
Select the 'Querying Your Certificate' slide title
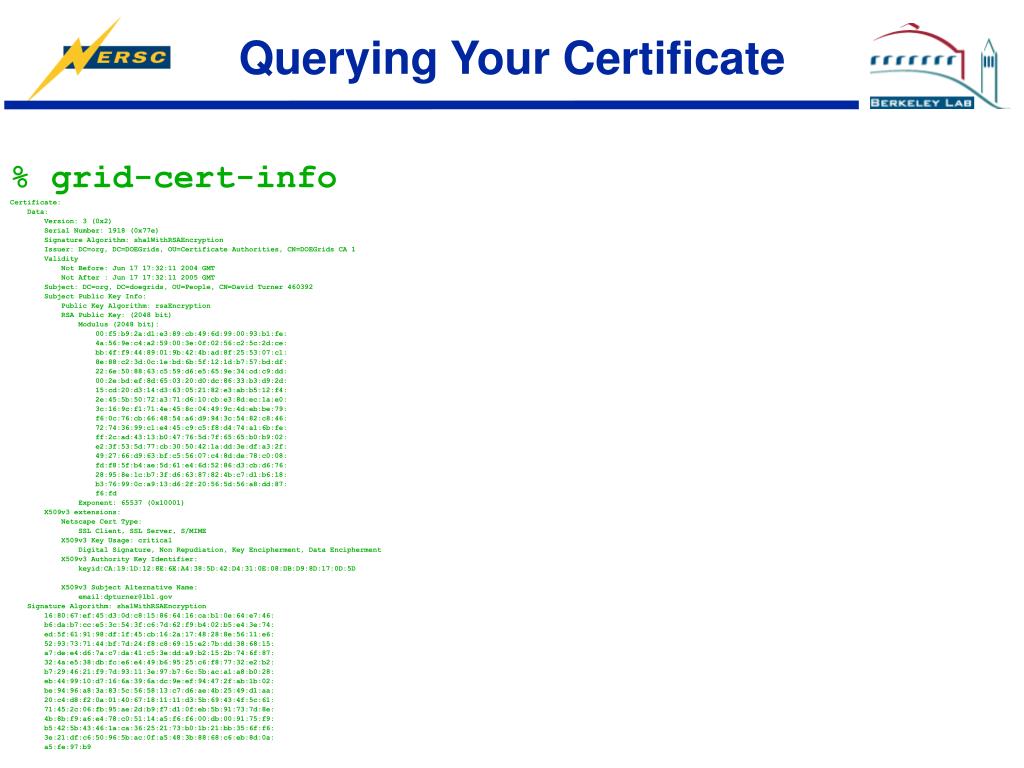[511, 59]
